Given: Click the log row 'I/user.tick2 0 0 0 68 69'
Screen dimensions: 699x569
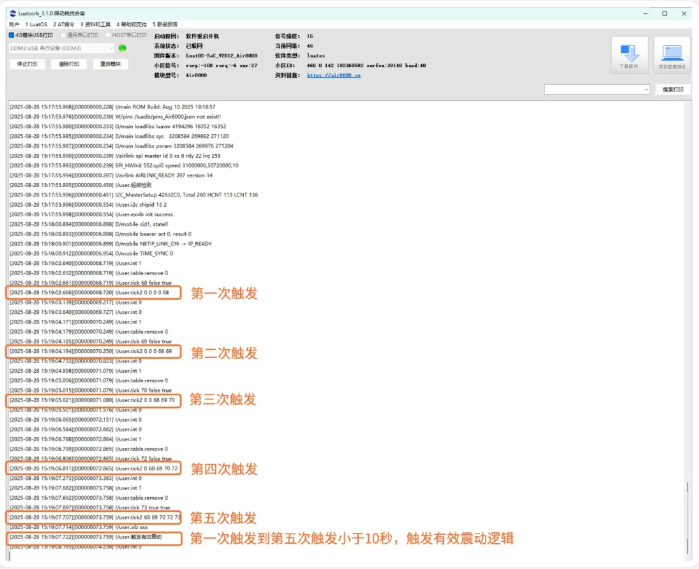Looking at the screenshot, I should tap(90, 351).
